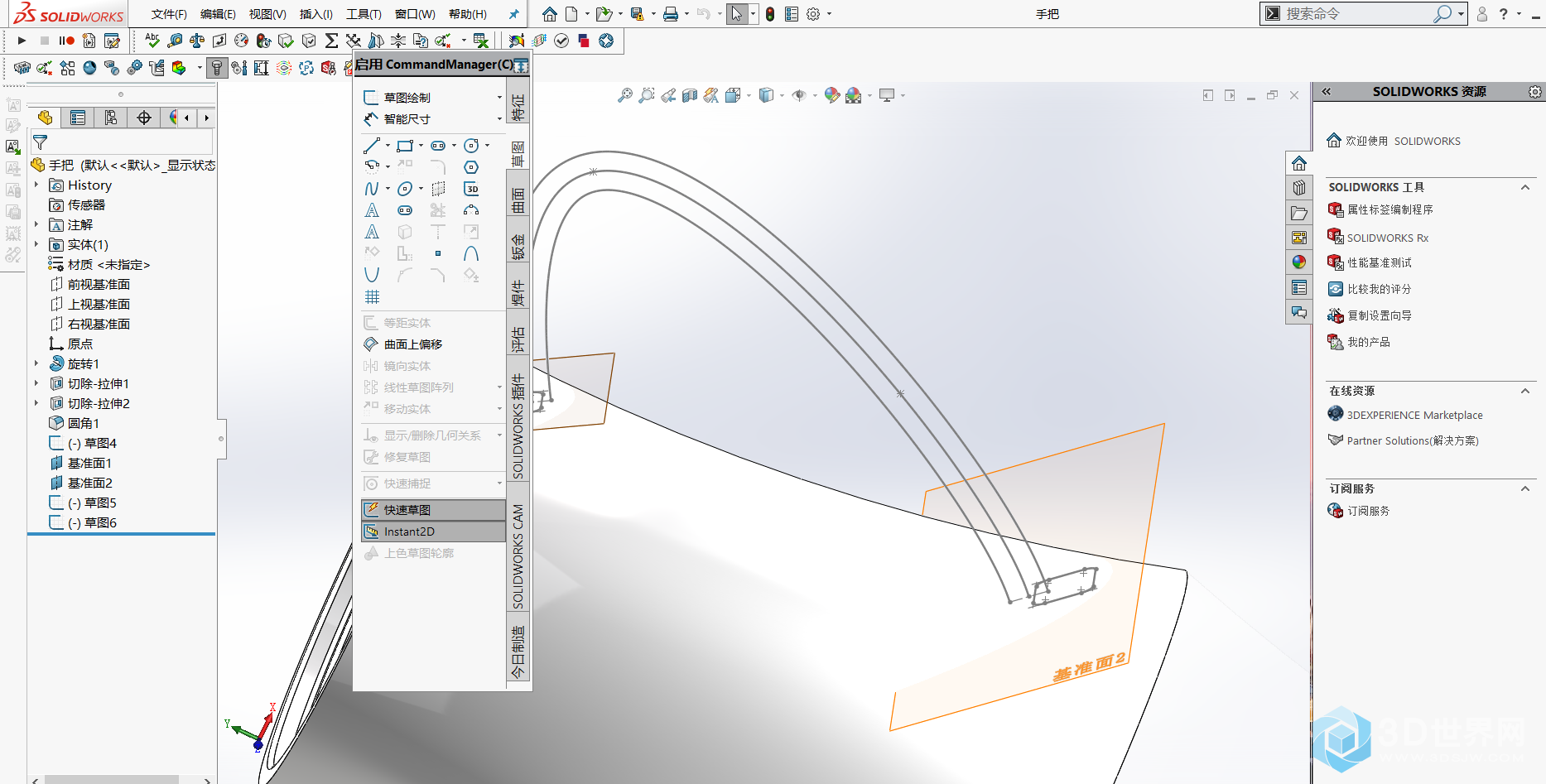This screenshot has height=784, width=1546.
Task: Select the Ellipse sketch tool
Action: tap(405, 189)
